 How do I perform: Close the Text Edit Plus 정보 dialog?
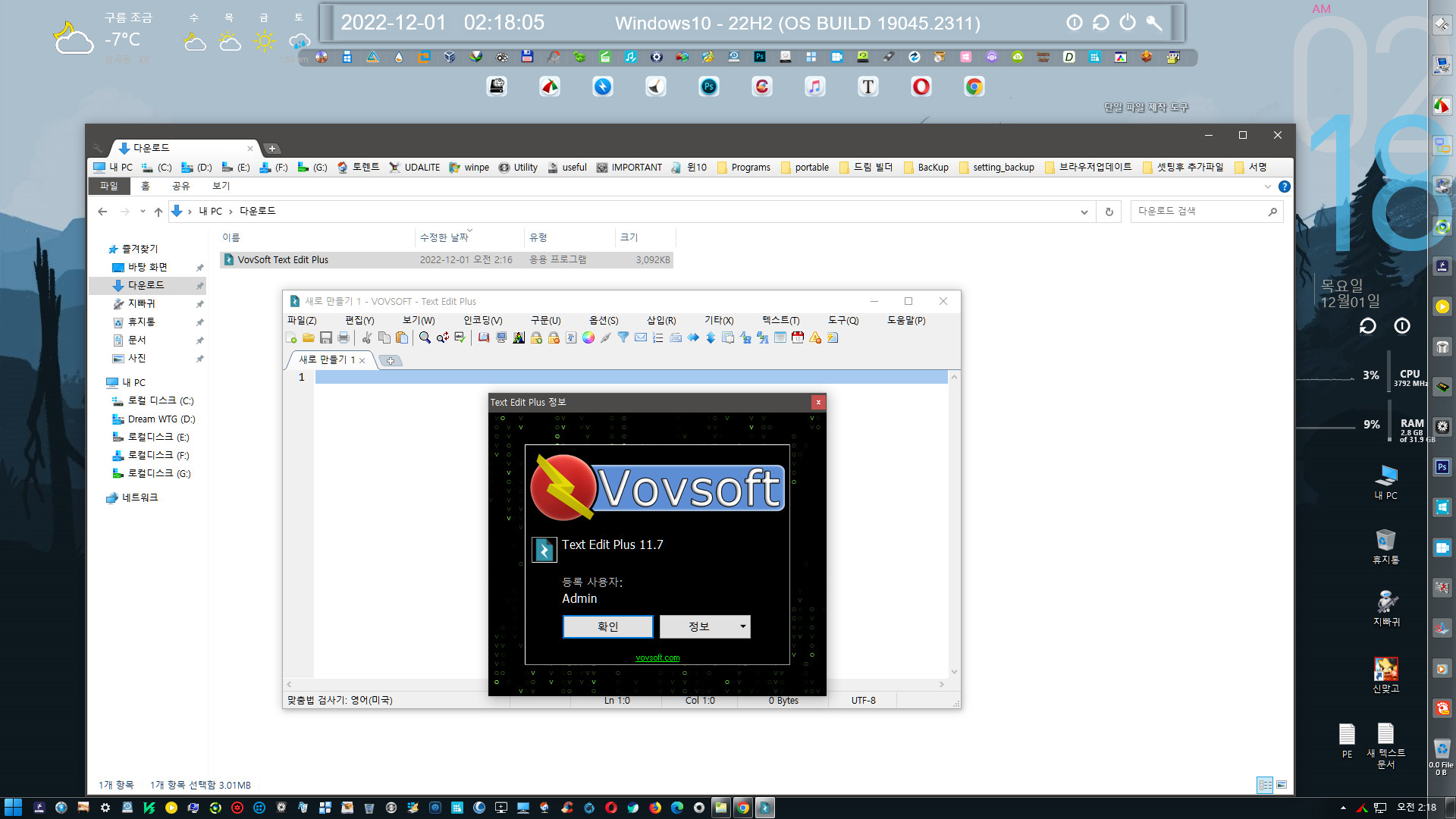click(x=818, y=402)
